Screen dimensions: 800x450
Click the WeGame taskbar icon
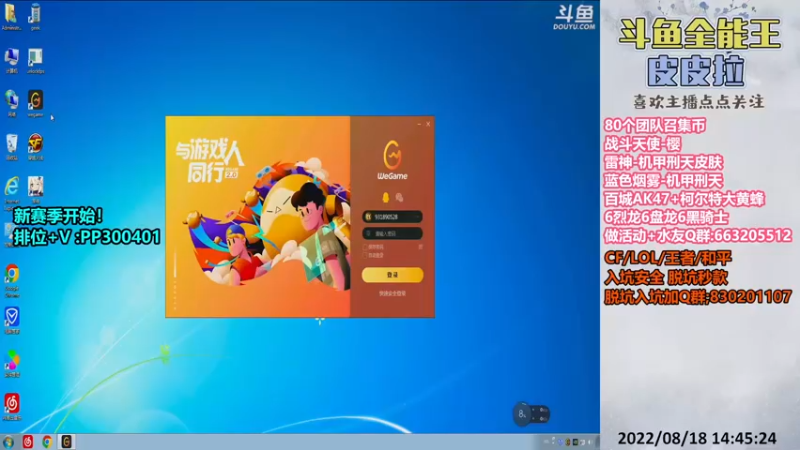[66, 442]
